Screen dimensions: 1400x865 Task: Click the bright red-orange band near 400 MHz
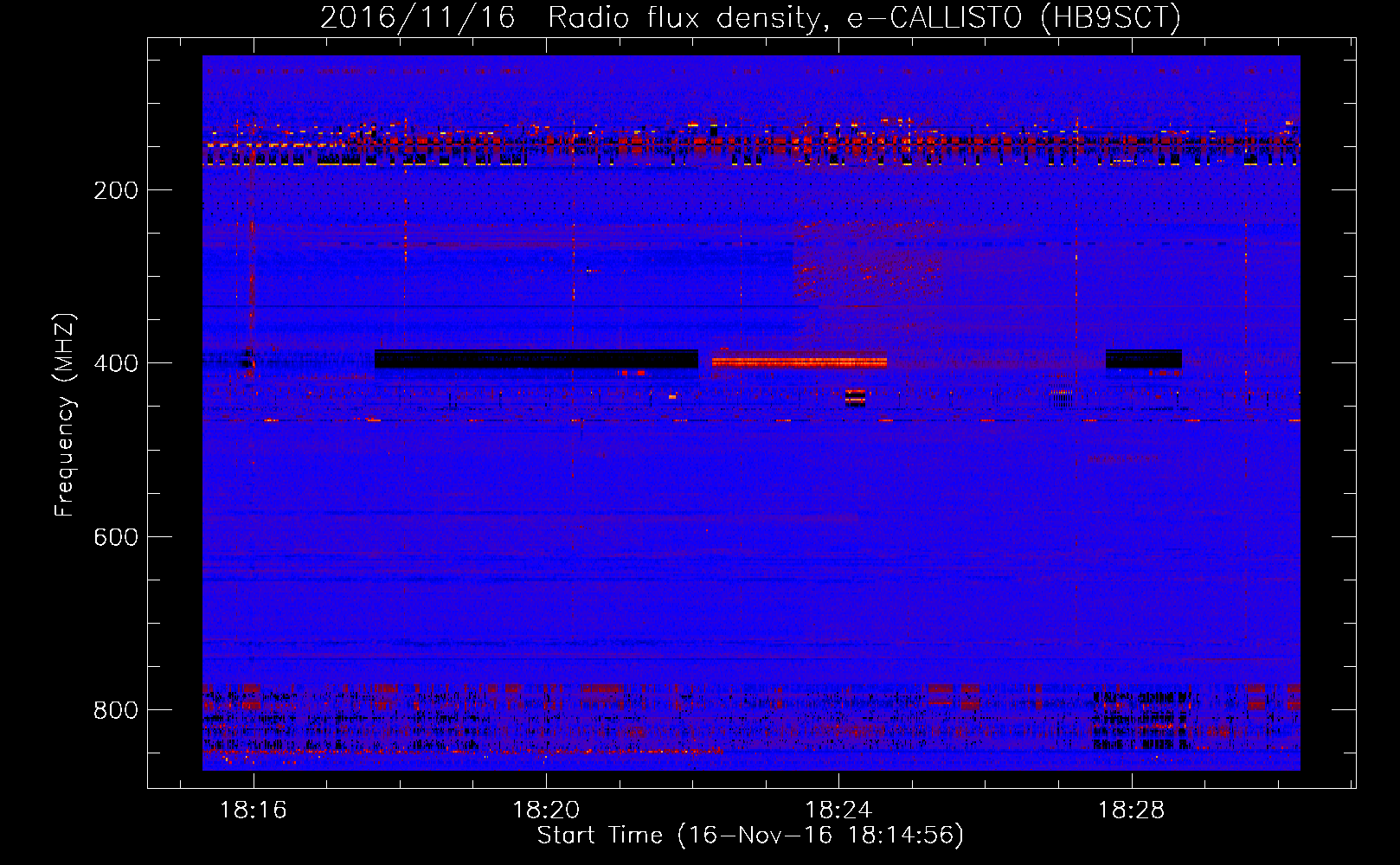[x=800, y=362]
